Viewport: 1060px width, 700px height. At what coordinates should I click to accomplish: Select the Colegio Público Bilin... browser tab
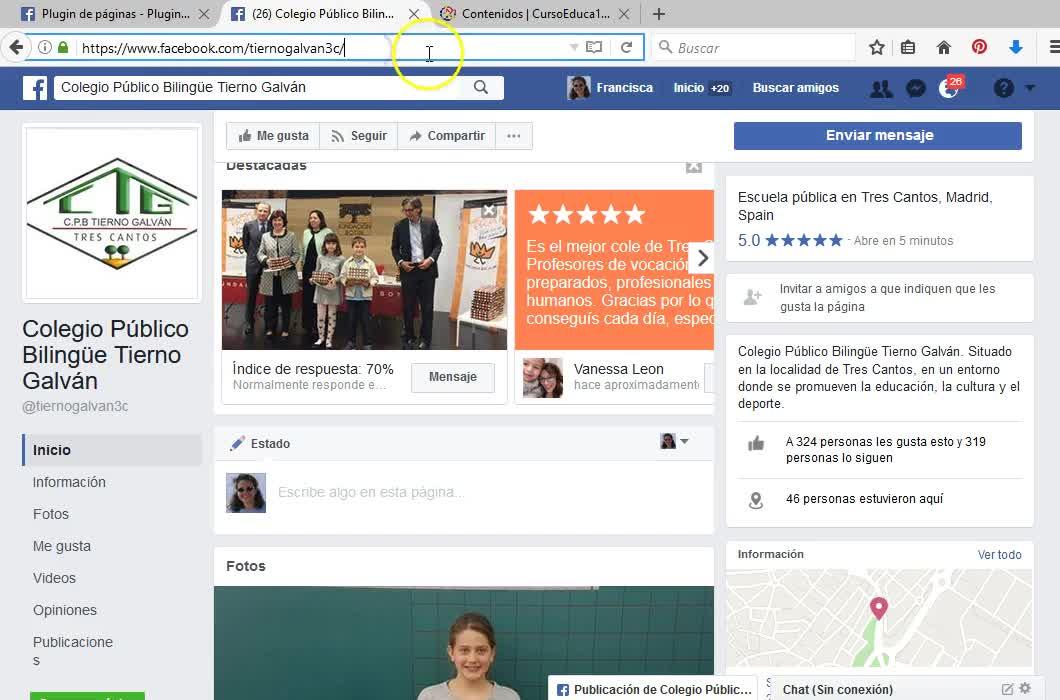point(312,14)
